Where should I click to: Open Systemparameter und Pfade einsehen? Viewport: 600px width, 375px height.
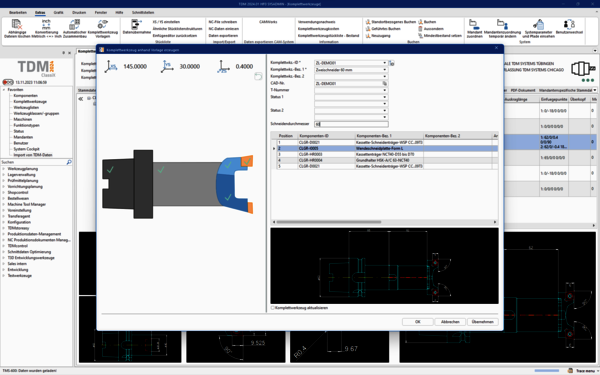click(x=539, y=24)
